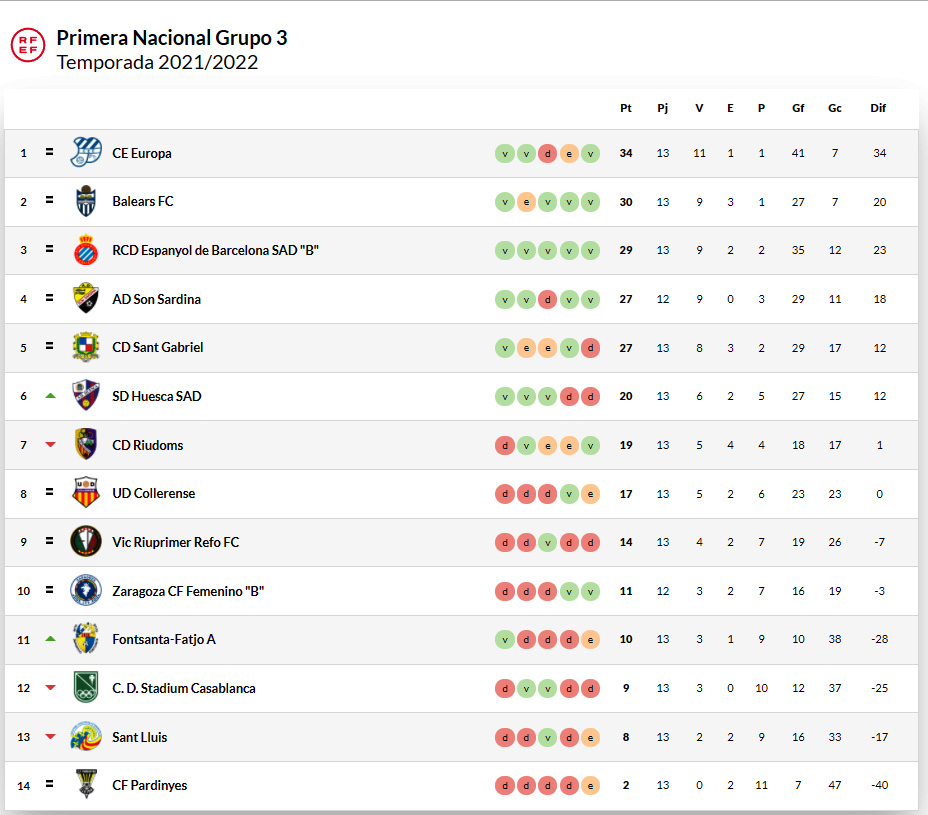
Task: Click the Pt column header
Action: pyautogui.click(x=626, y=108)
